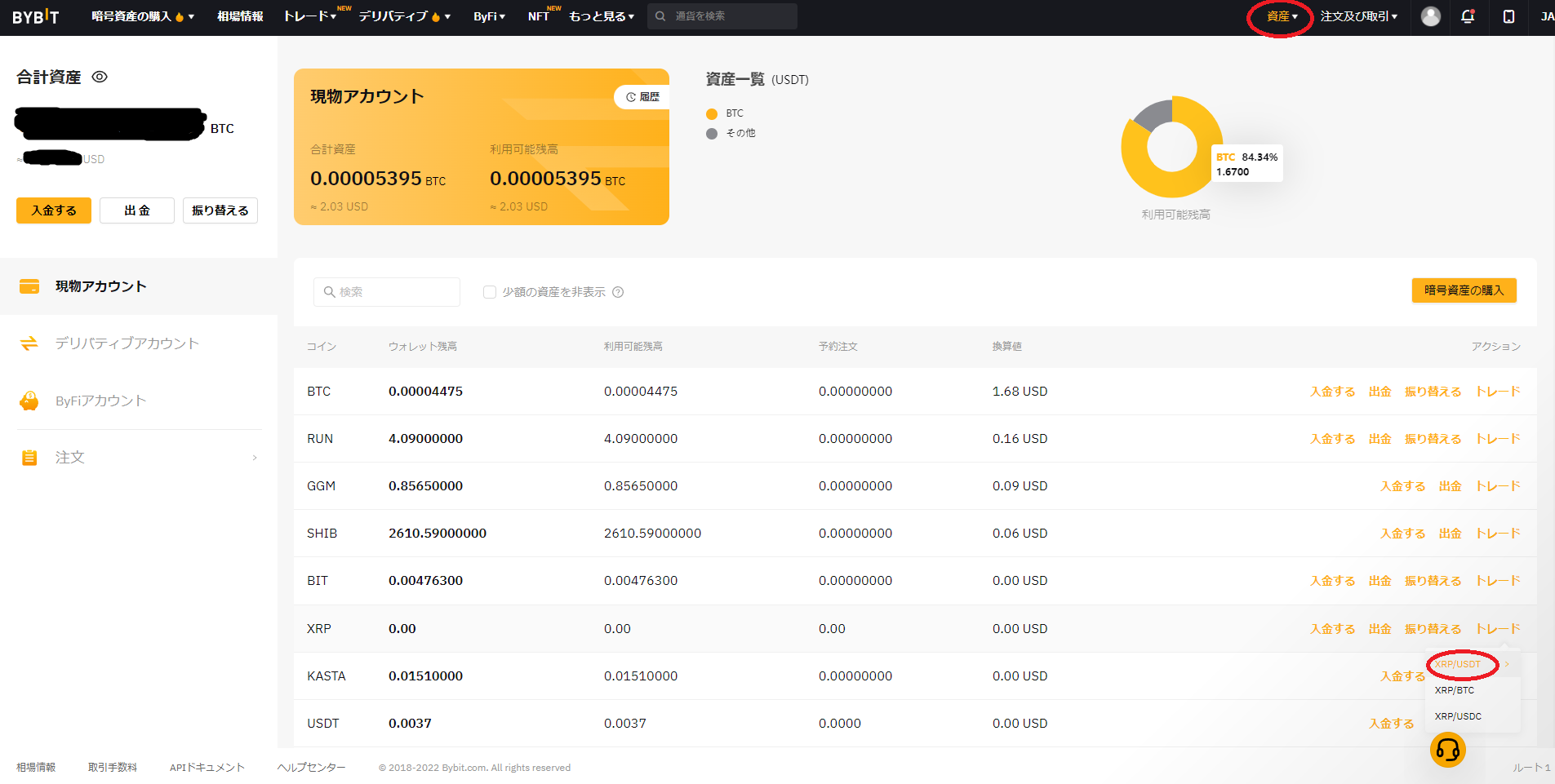Screen dimensions: 1555x784
Task: Choose XRP/USDC from trade popup
Action: point(1458,716)
